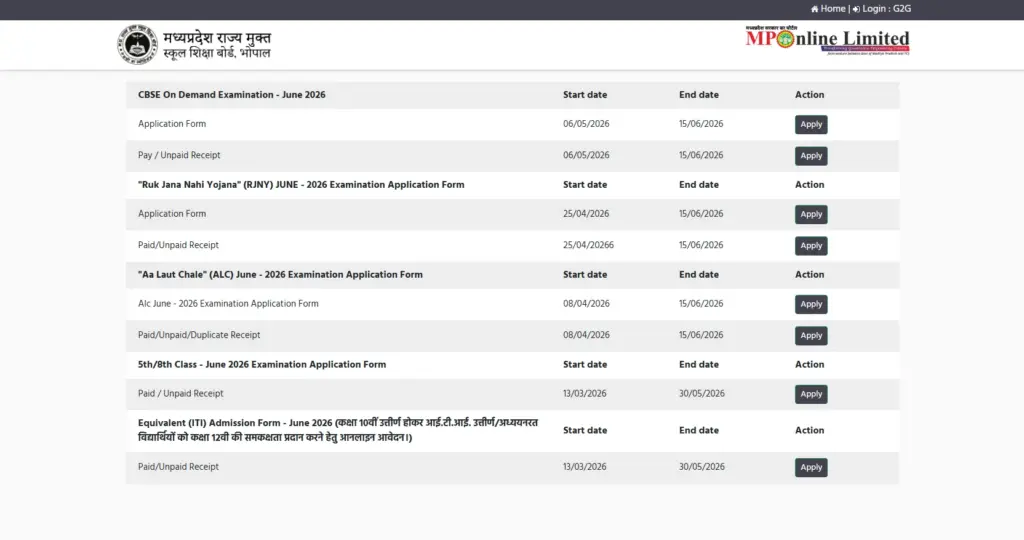Apply for Alc June - 2026 Examination form
Image resolution: width=1024 pixels, height=540 pixels.
point(811,304)
